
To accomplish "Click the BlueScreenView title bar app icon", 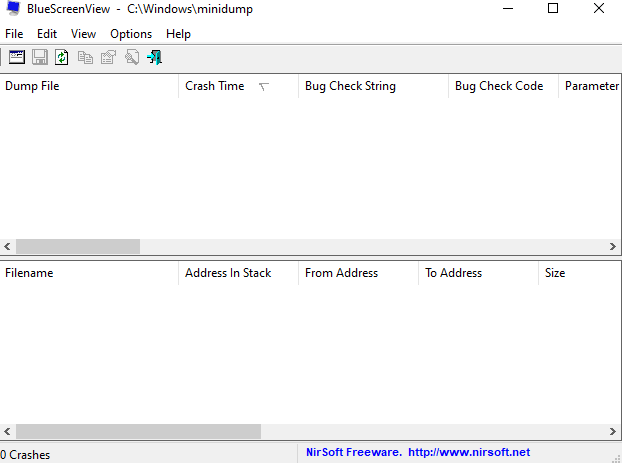I will (x=13, y=8).
